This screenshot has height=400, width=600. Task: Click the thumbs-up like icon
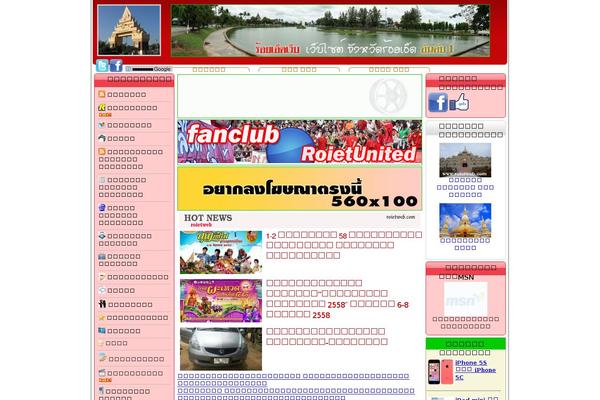[459, 102]
